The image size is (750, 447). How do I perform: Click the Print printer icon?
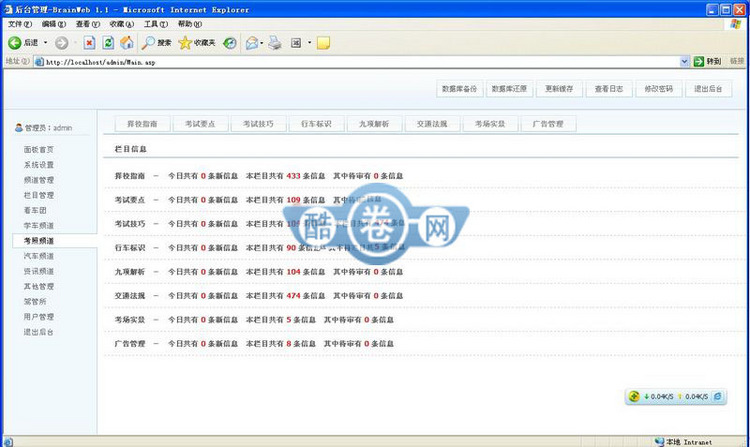pos(275,43)
